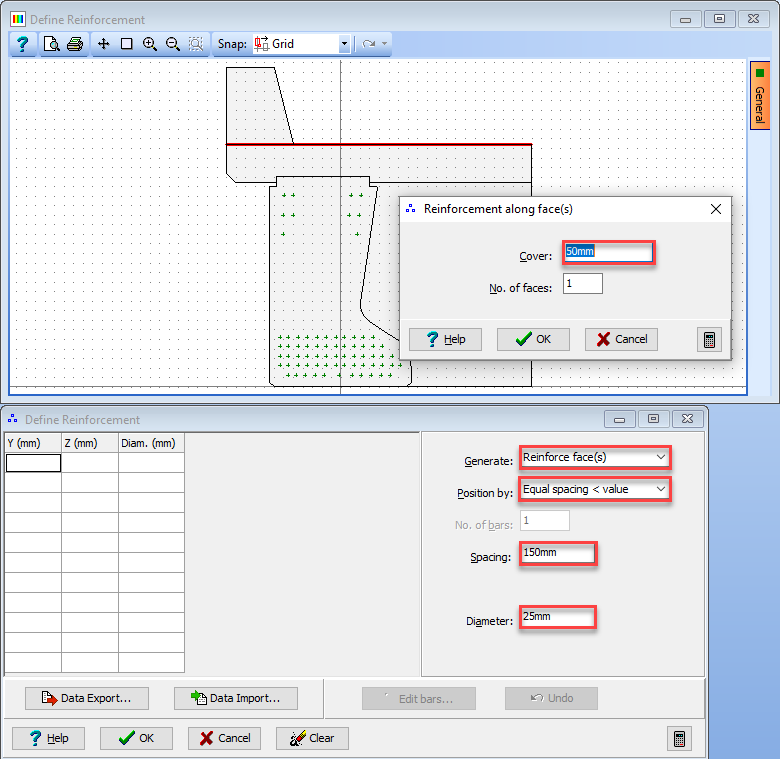Click the Diam. (mm) column header
780x759 pixels.
[152, 443]
